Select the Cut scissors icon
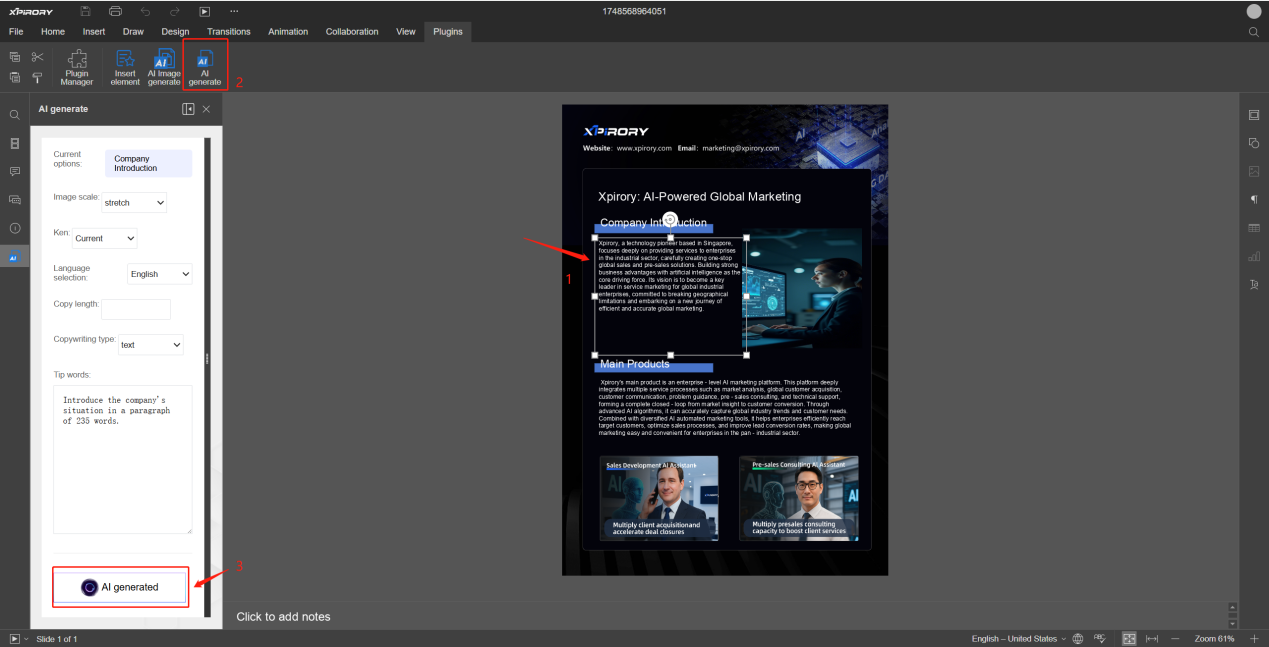This screenshot has width=1269, height=647. 37,57
